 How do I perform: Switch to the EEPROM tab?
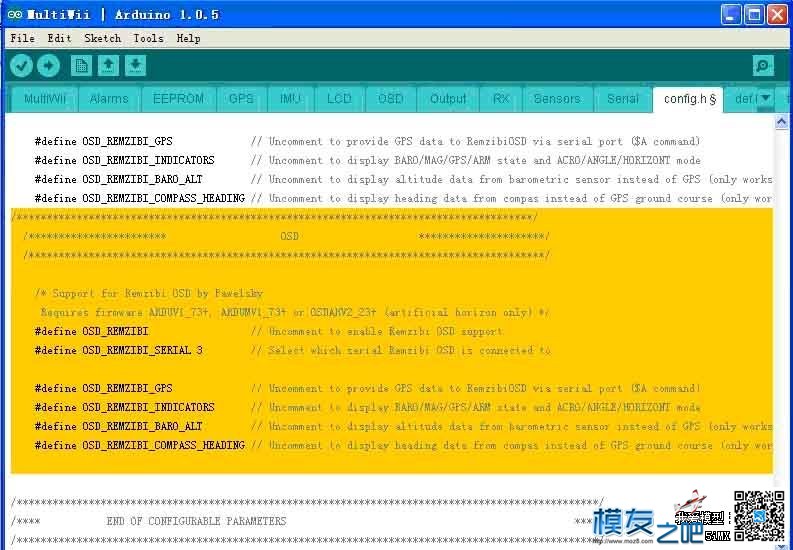click(178, 99)
